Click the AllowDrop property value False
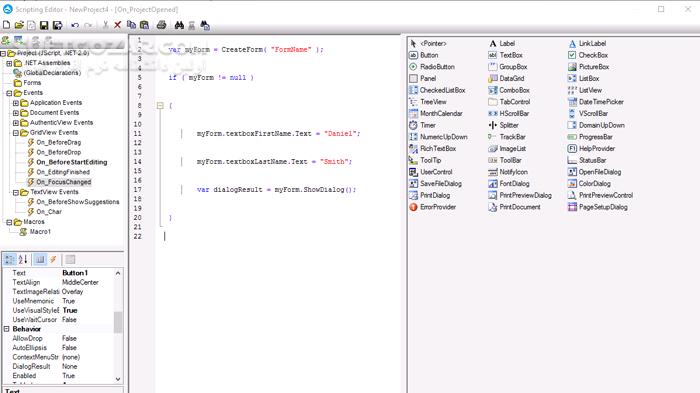The height and width of the screenshot is (393, 700). [69, 338]
